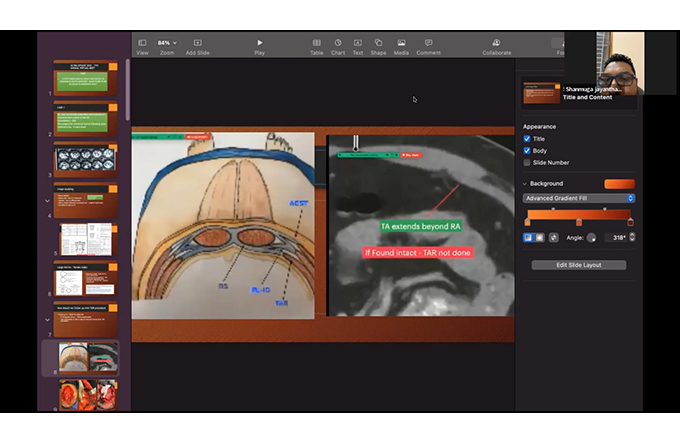Image resolution: width=680 pixels, height=442 pixels.
Task: Select the middle gradient color stop
Action: coord(579,223)
